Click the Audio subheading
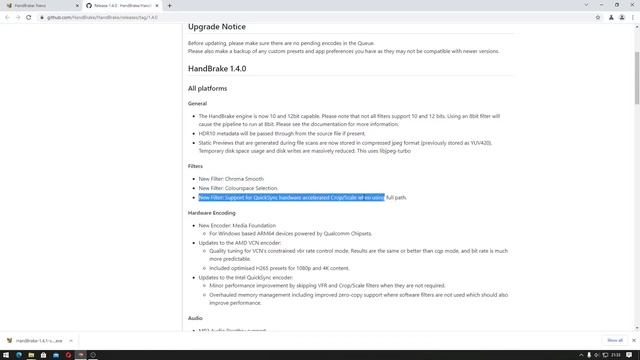 click(195, 318)
